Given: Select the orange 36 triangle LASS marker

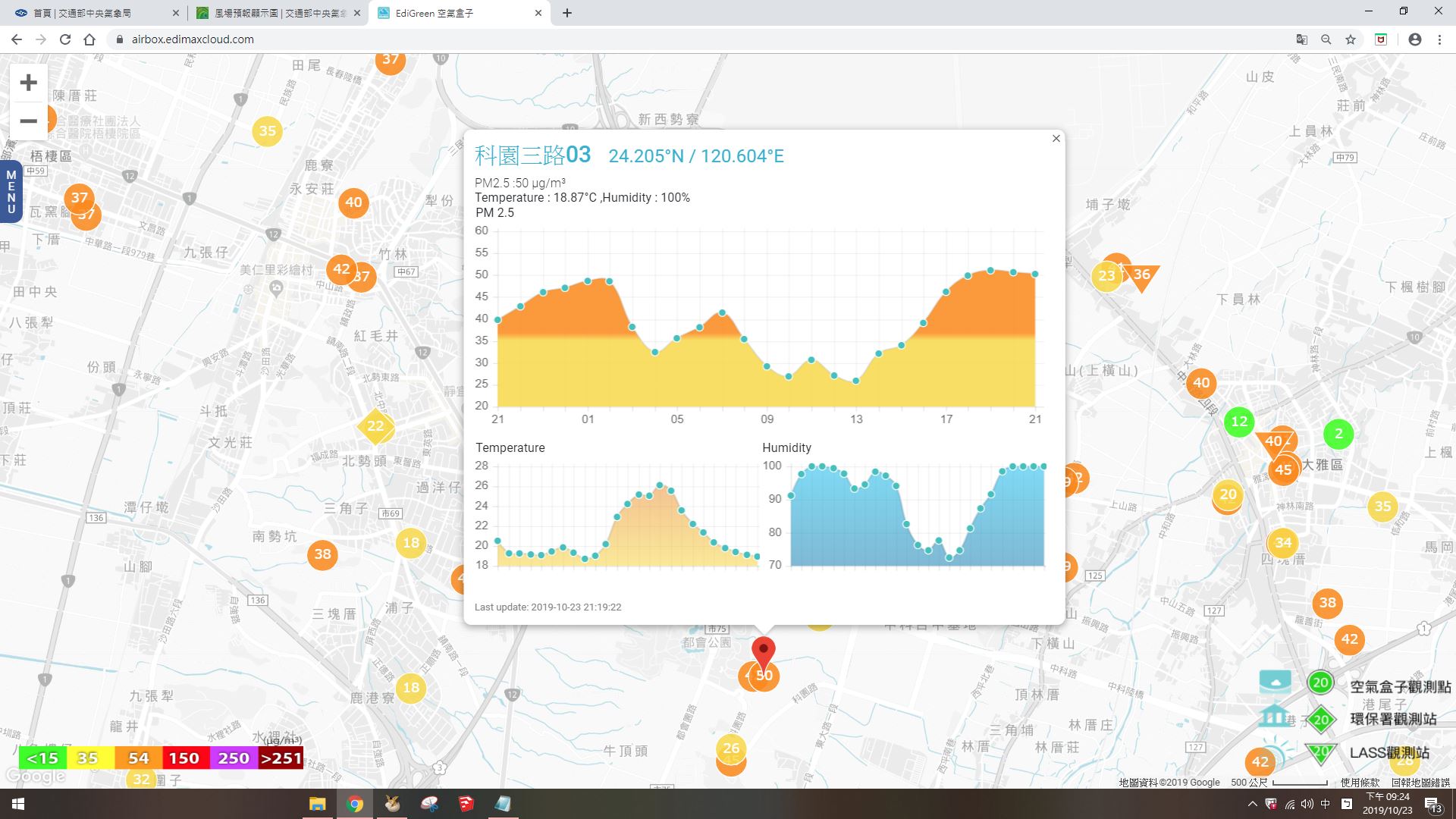Looking at the screenshot, I should tap(1141, 275).
